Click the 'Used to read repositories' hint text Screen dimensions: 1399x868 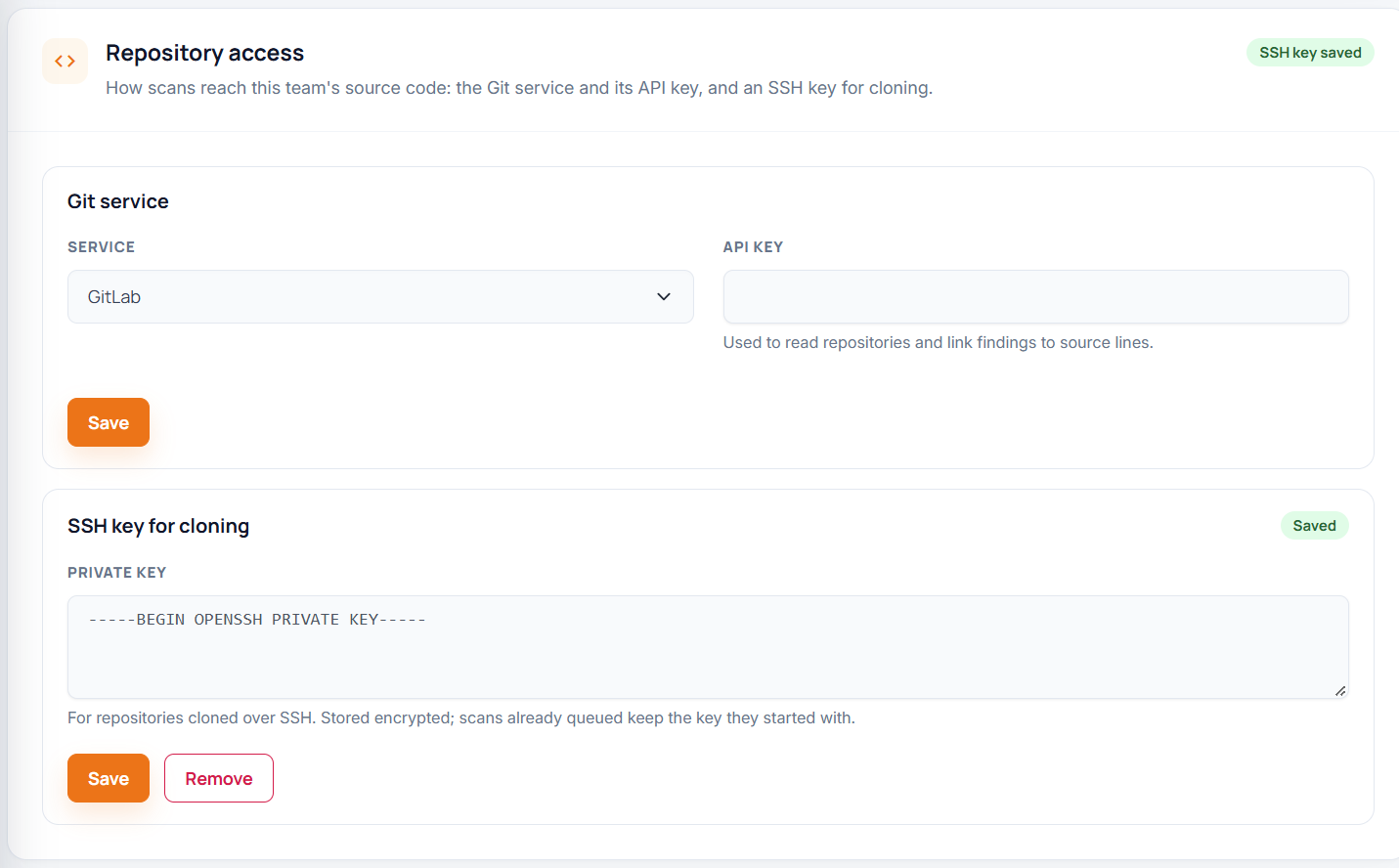click(x=939, y=342)
